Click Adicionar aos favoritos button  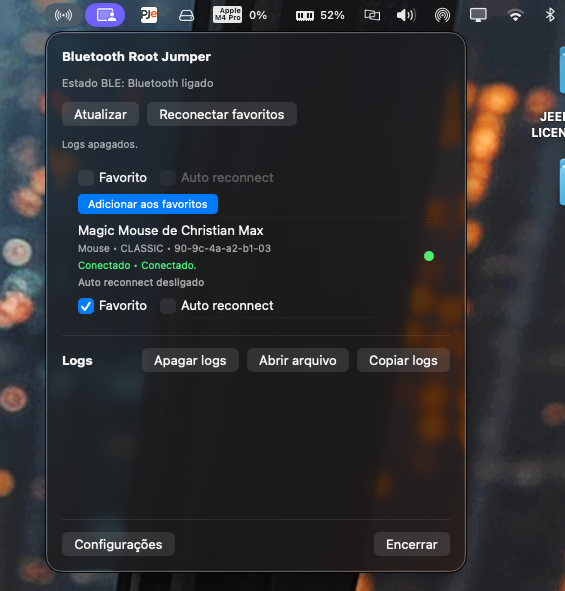point(148,204)
